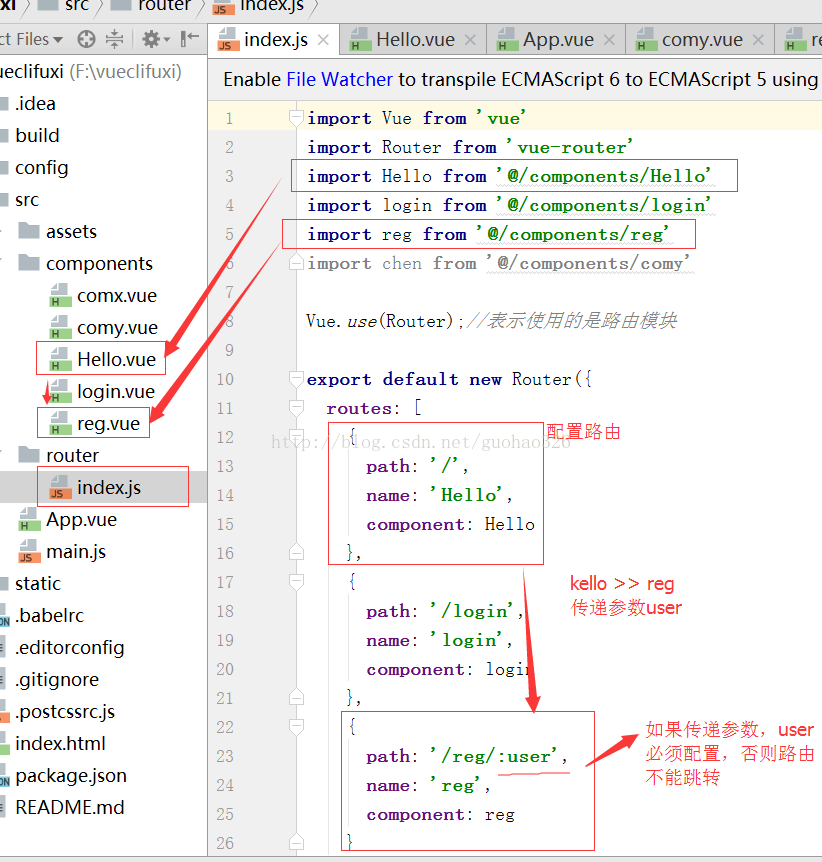This screenshot has width=822, height=862.
Task: Click the main.js JS file icon
Action: tap(30, 551)
